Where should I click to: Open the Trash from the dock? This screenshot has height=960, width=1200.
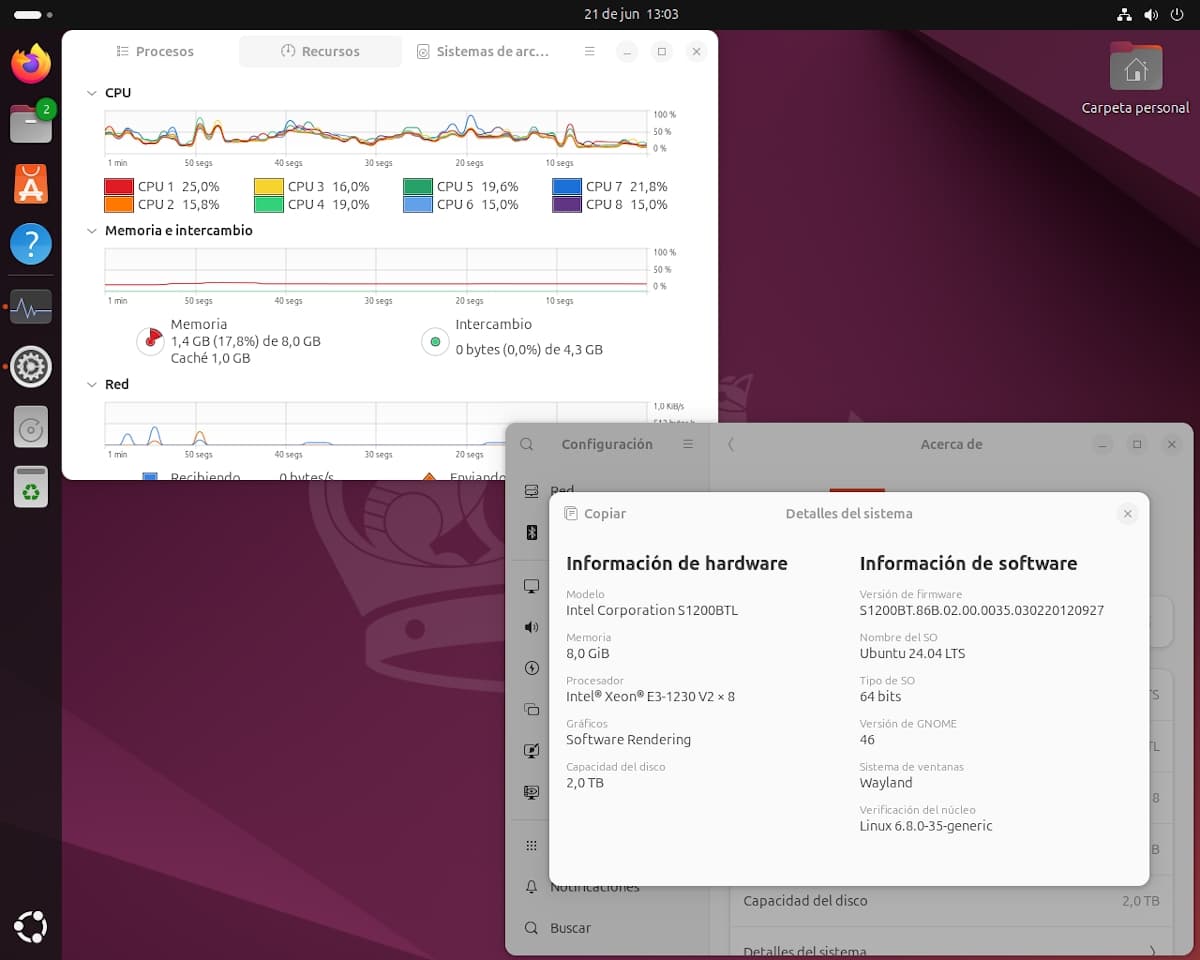(x=31, y=488)
